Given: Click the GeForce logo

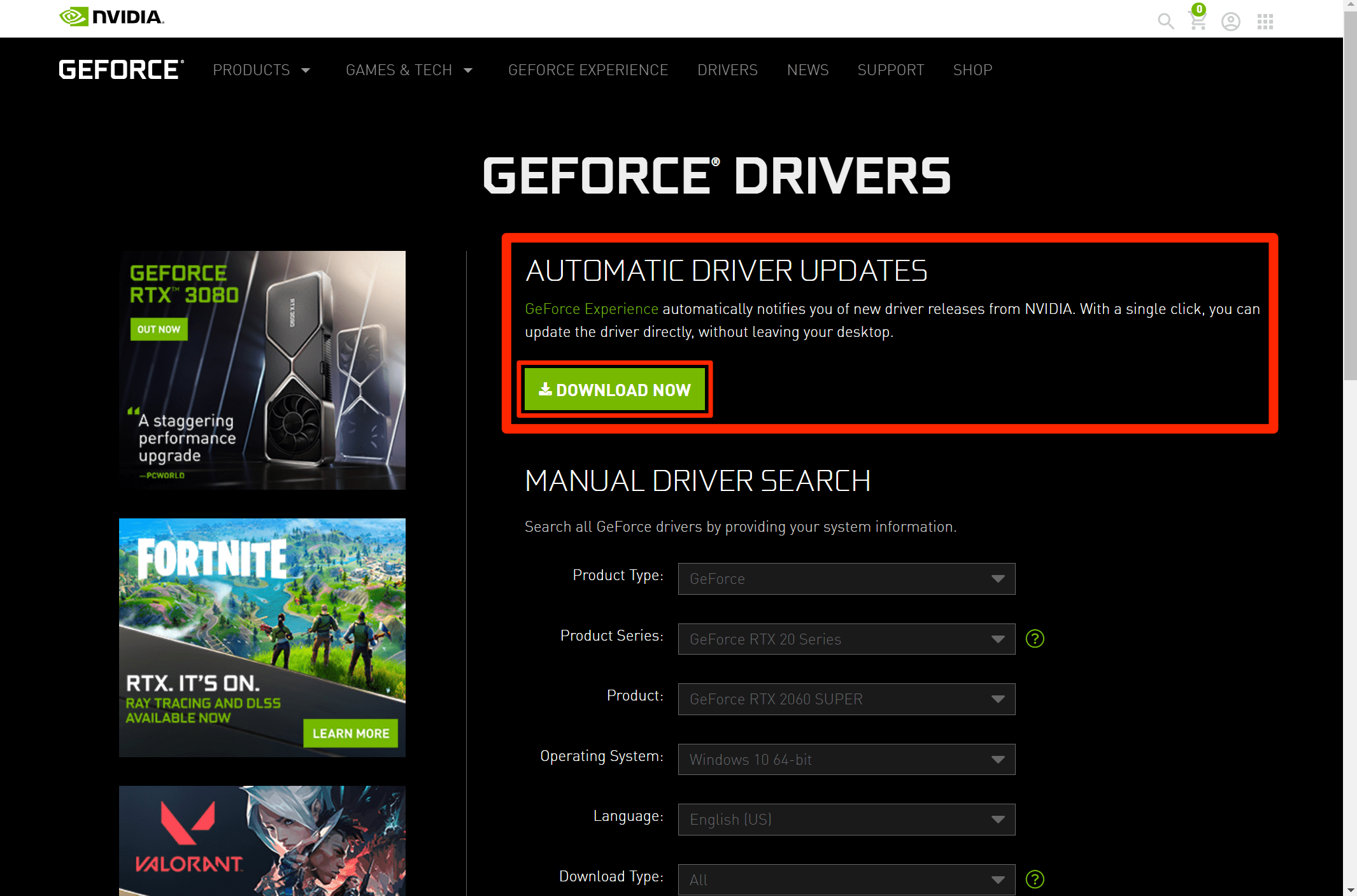Looking at the screenshot, I should pyautogui.click(x=121, y=69).
